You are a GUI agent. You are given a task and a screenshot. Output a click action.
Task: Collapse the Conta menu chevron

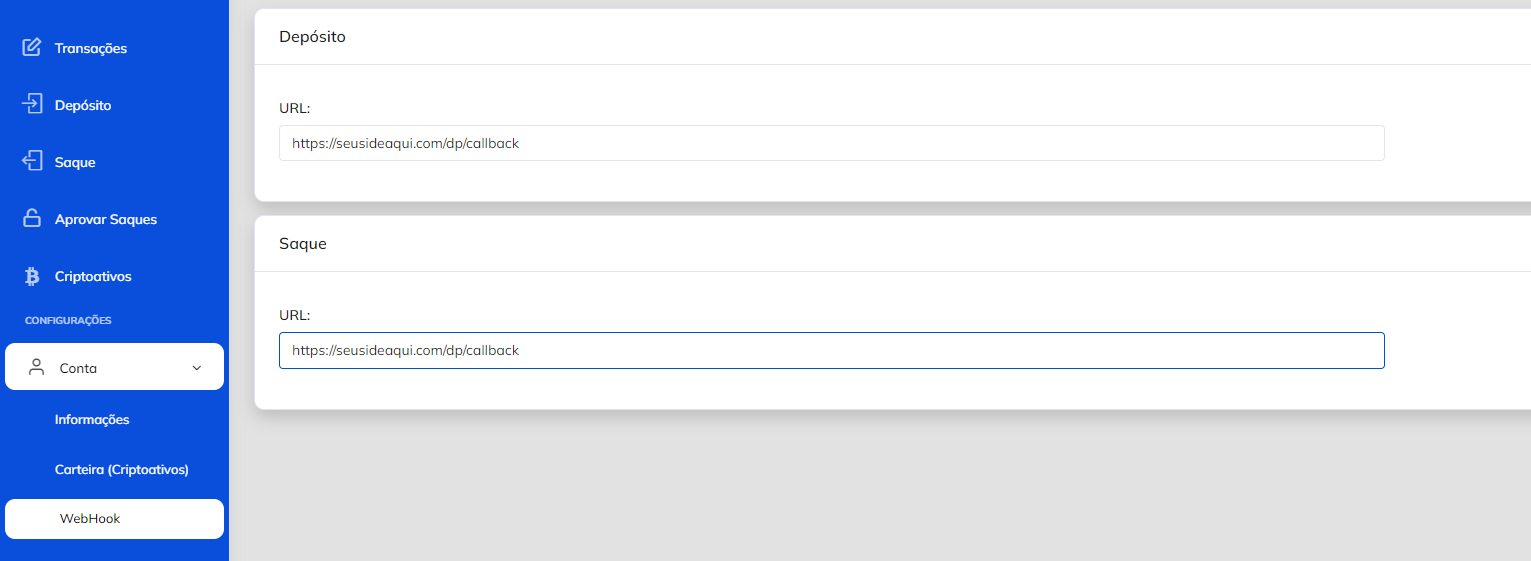click(x=196, y=368)
